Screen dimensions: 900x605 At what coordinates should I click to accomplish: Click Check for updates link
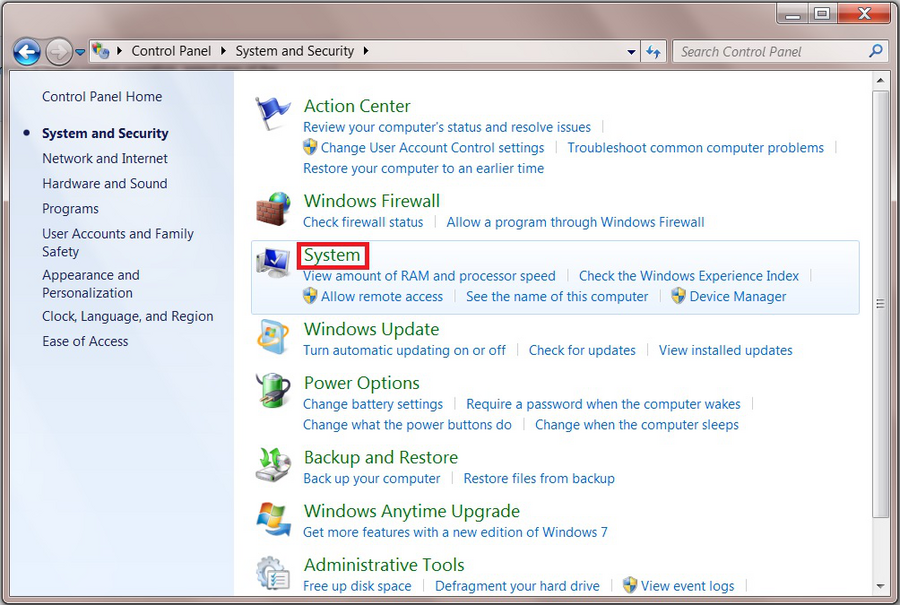582,350
